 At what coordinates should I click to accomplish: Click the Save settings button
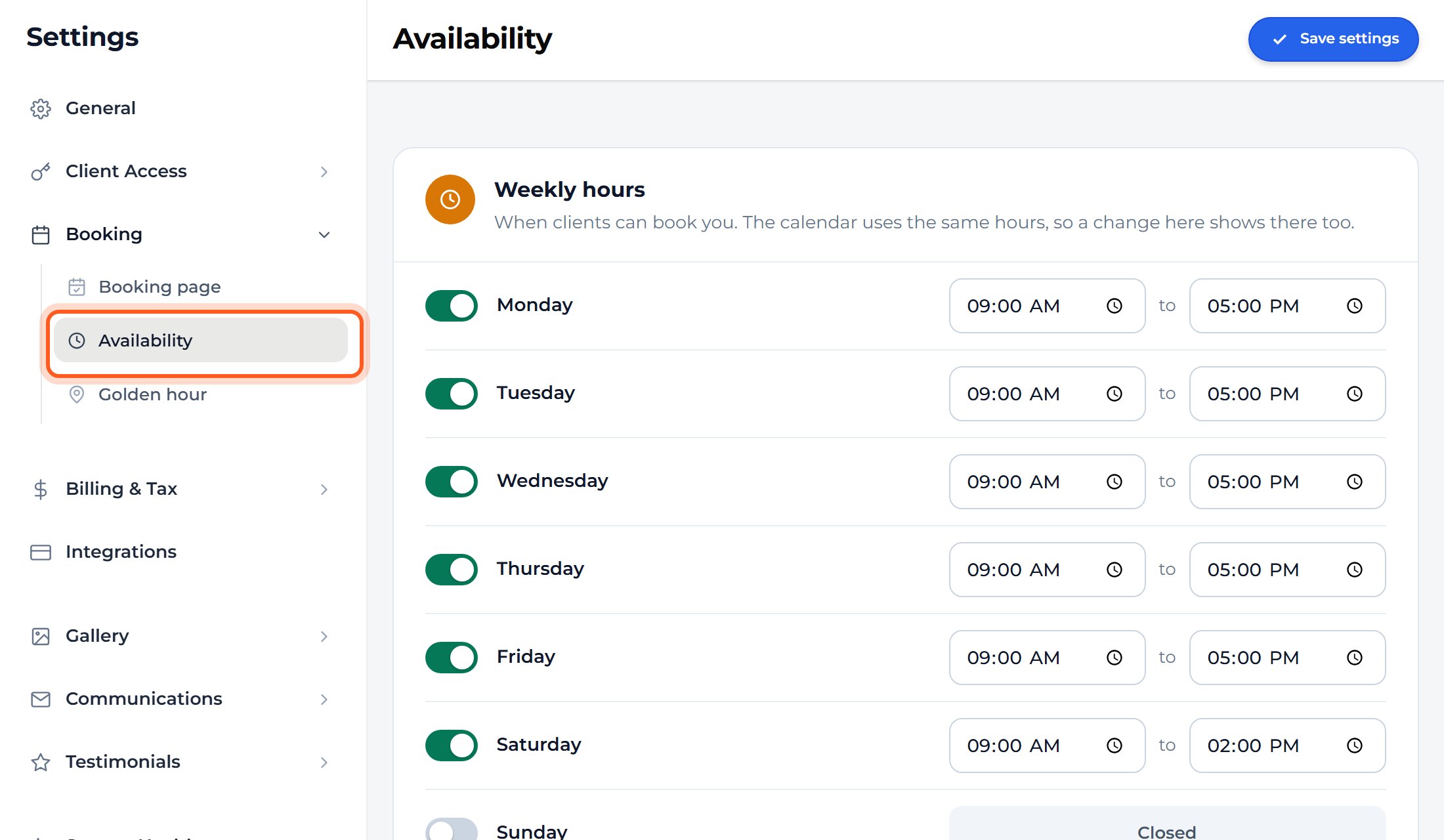(1333, 39)
